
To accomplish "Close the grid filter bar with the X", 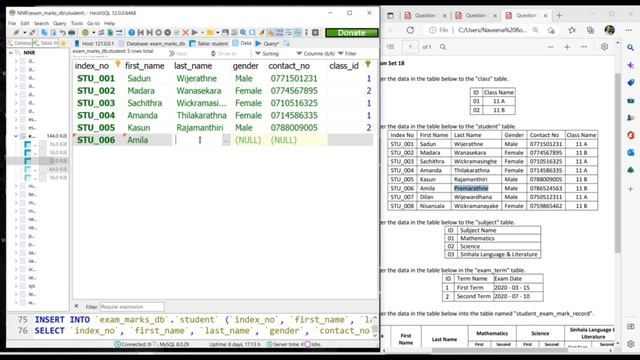I will tap(76, 306).
